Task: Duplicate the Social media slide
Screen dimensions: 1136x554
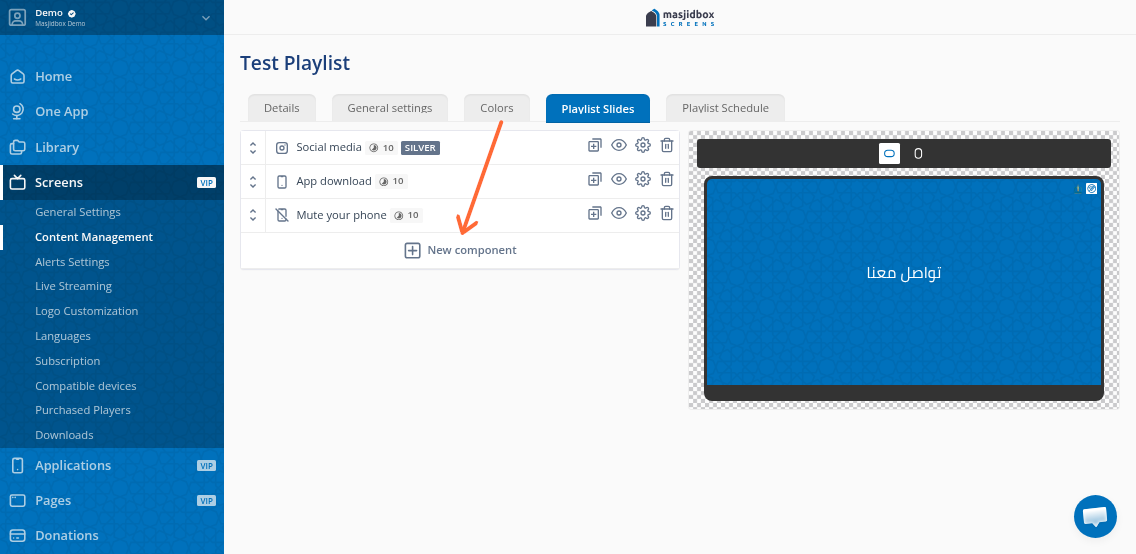Action: pos(594,146)
